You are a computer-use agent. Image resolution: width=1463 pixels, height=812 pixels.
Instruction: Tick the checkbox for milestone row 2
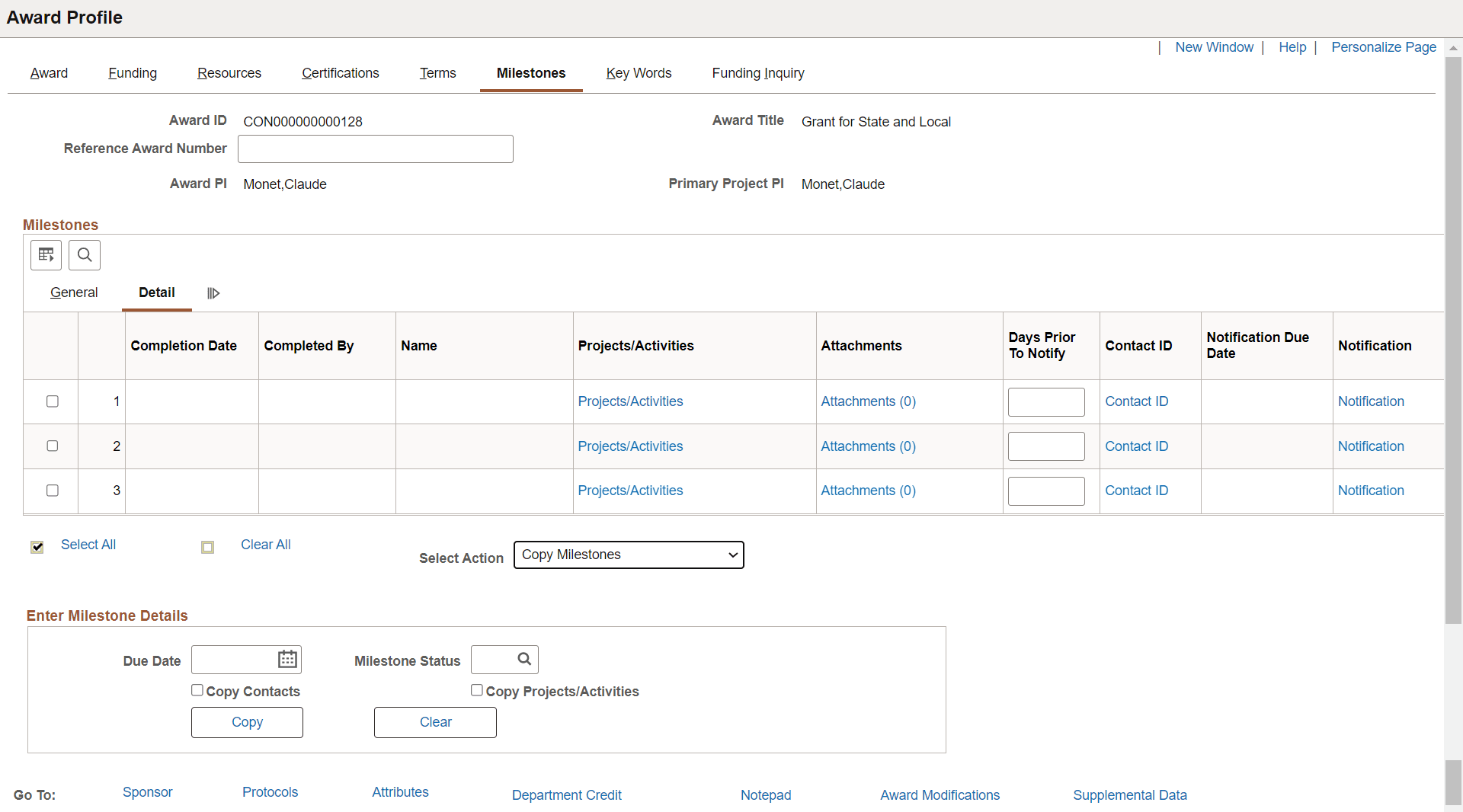tap(53, 446)
